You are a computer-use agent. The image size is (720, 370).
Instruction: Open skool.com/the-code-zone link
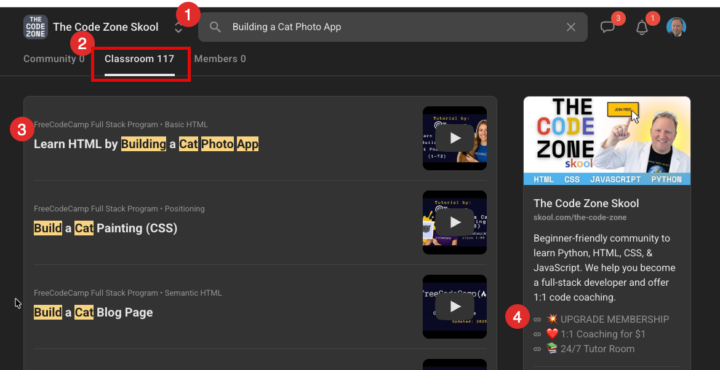pos(580,218)
